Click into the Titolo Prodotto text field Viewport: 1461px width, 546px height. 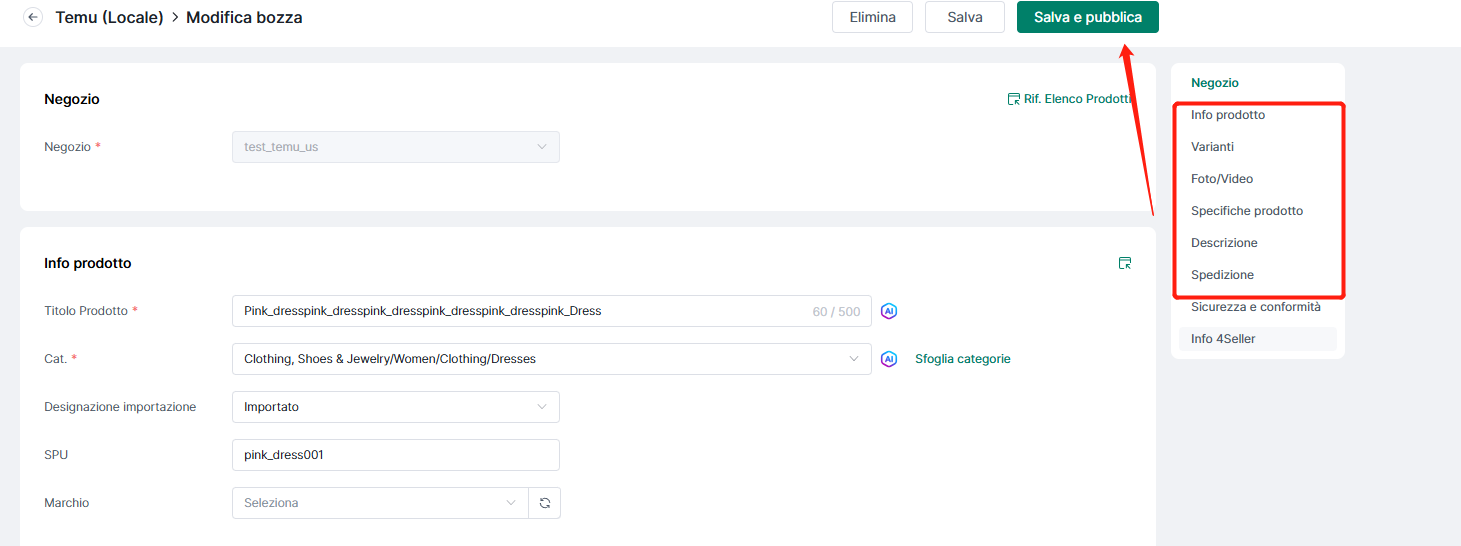520,311
